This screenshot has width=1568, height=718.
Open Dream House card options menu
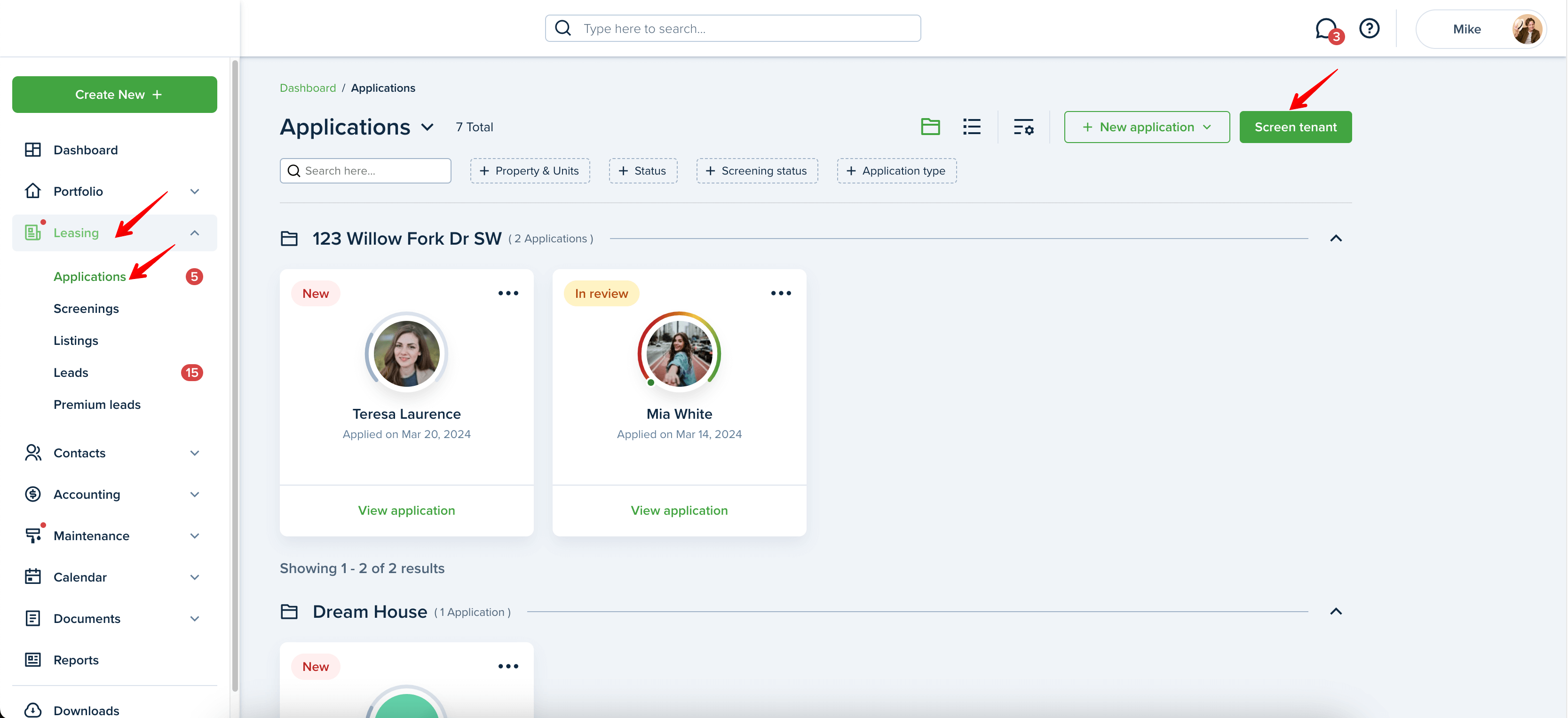[508, 666]
